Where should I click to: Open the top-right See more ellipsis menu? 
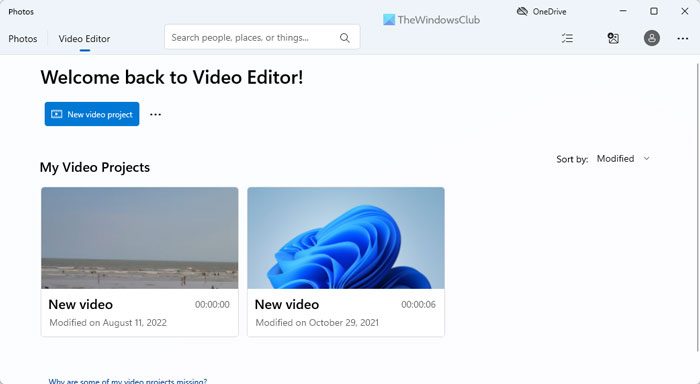click(x=683, y=38)
